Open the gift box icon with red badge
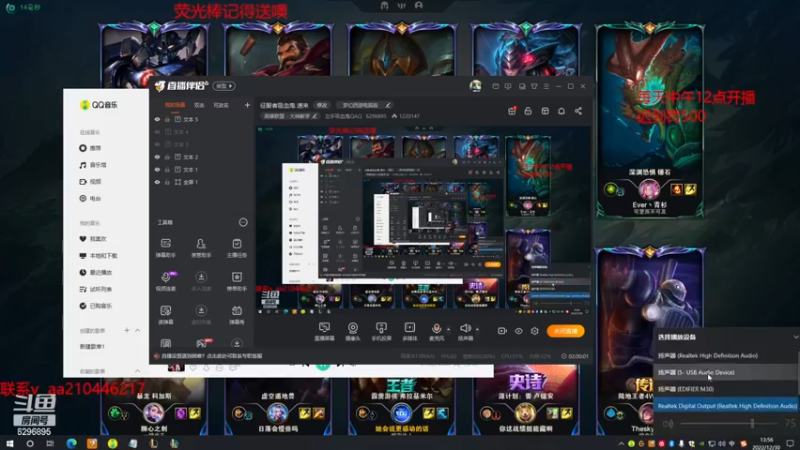 (512, 111)
